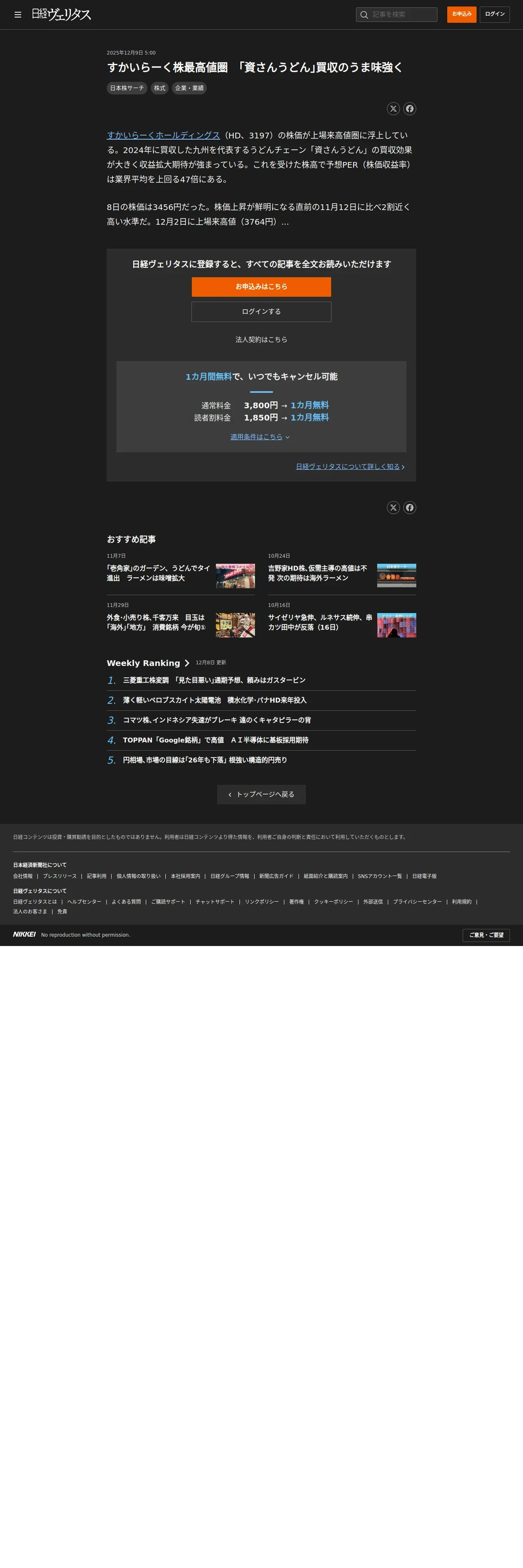Click the orange お申込みはこちら button

261,287
